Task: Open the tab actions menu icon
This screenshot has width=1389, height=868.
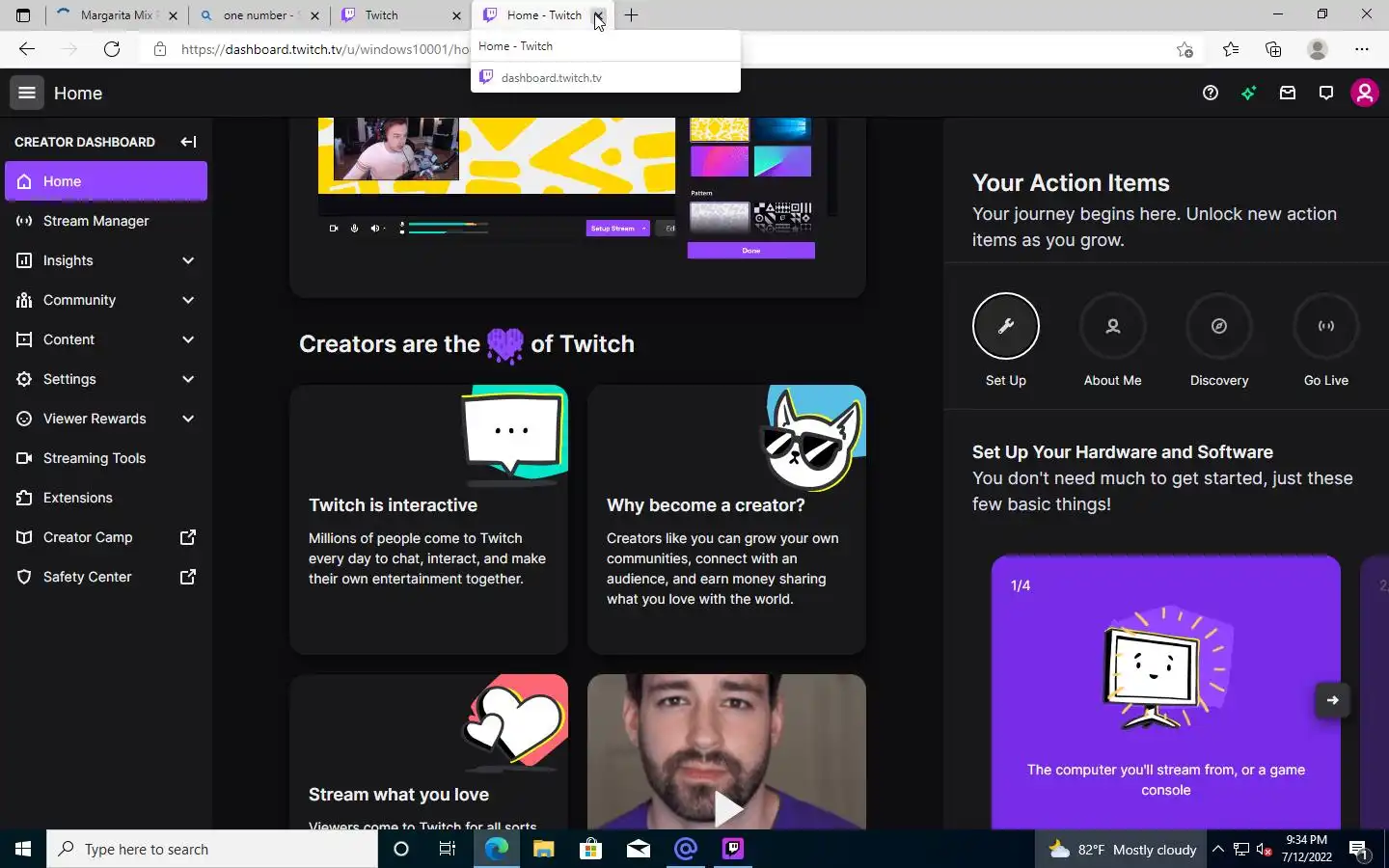Action: 23,15
